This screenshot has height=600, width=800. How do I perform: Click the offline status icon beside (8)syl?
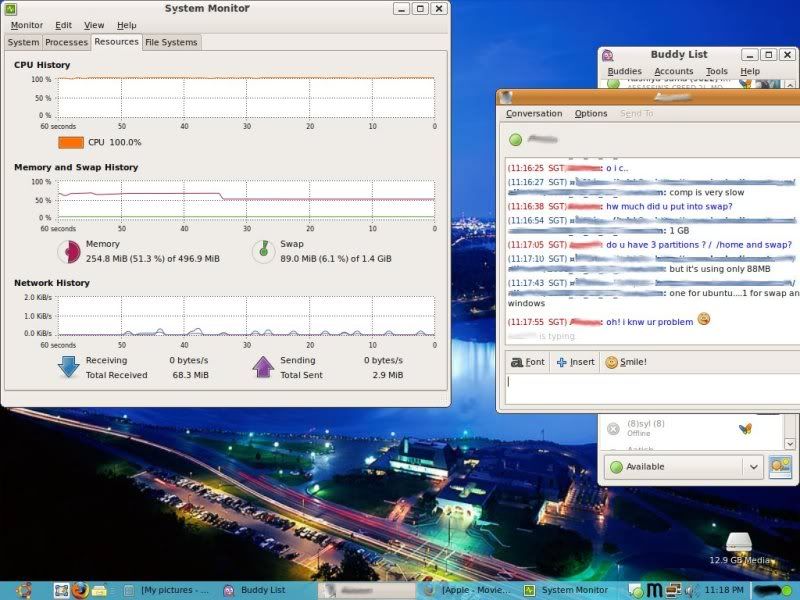613,429
